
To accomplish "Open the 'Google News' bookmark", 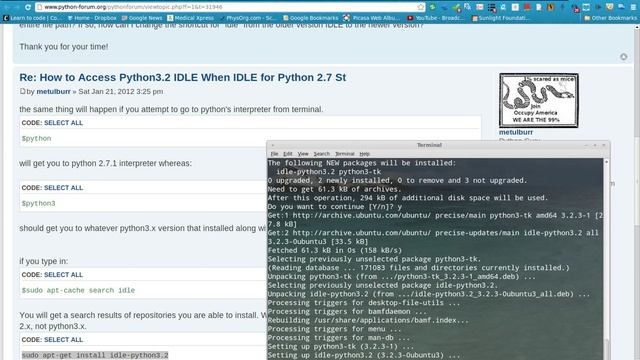I will coord(142,18).
